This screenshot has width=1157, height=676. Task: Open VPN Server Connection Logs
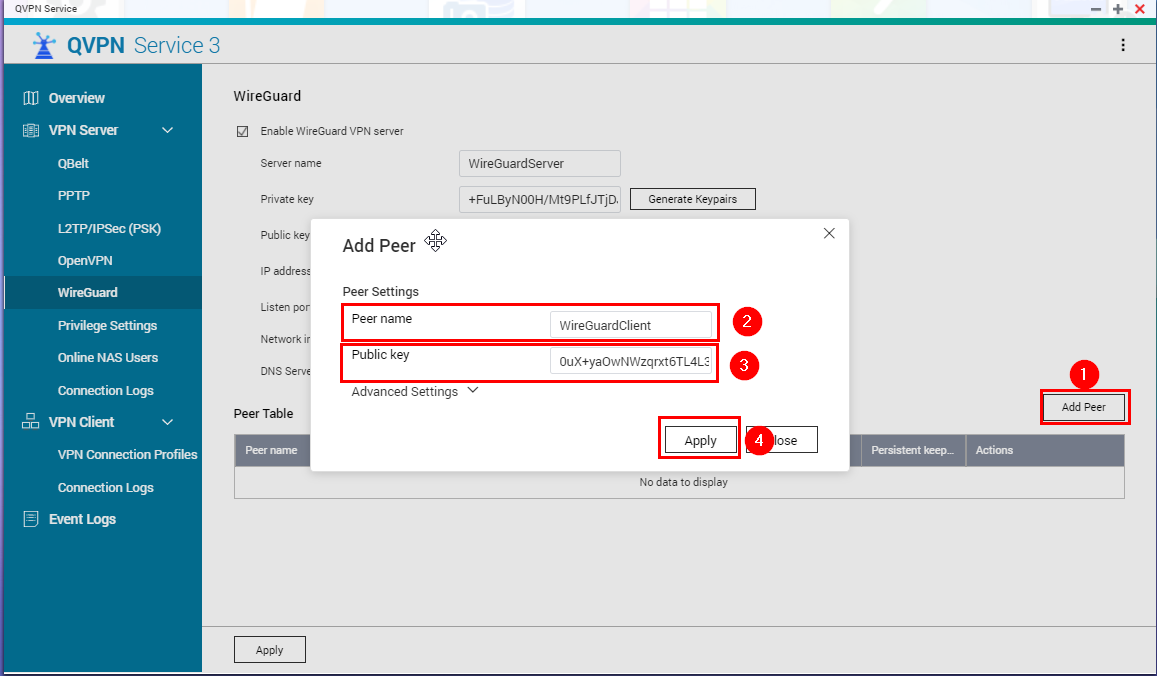[106, 390]
